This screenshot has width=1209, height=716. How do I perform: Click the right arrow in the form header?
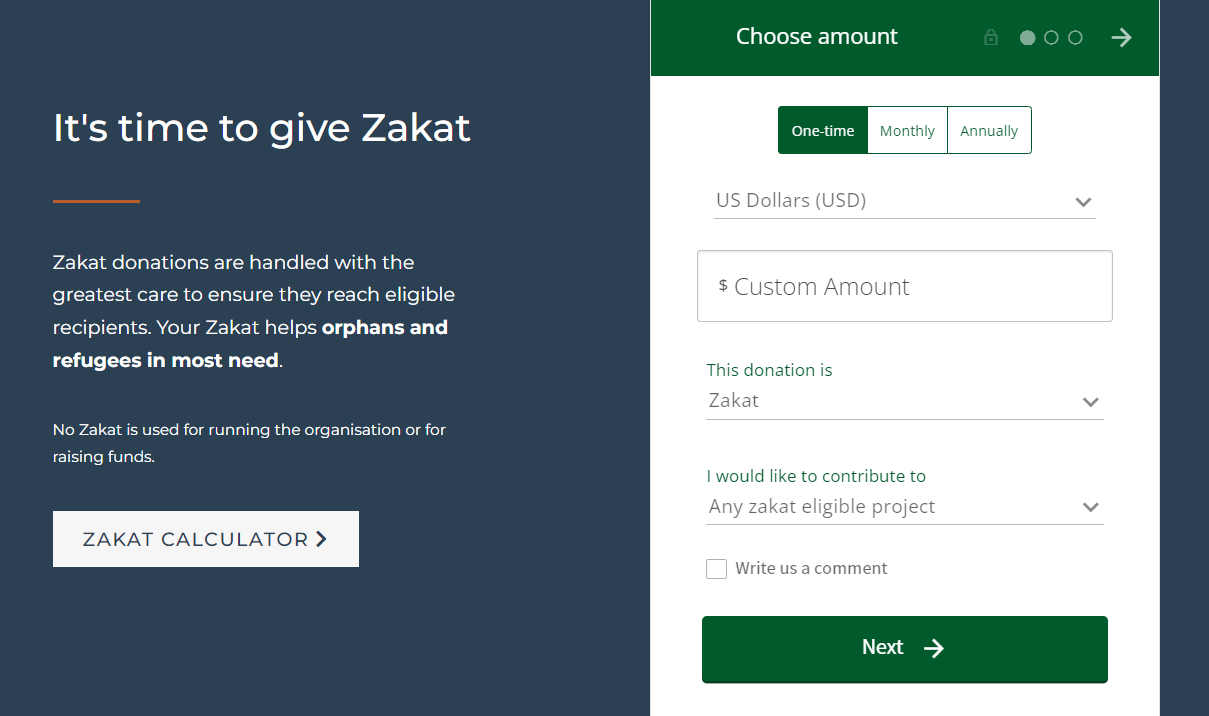1122,38
